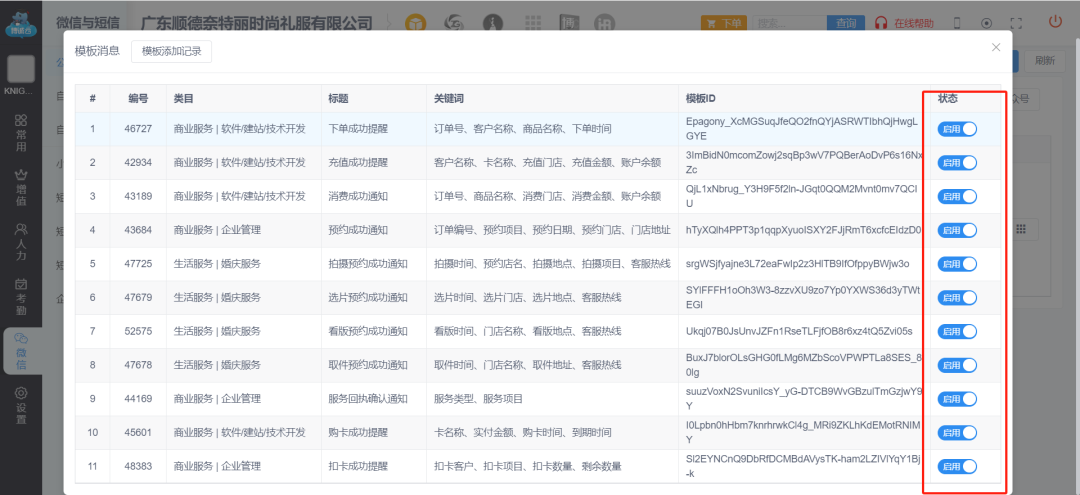Toggle 启用 switch for 取件预约成功通知
The image size is (1080, 495).
[x=957, y=365]
